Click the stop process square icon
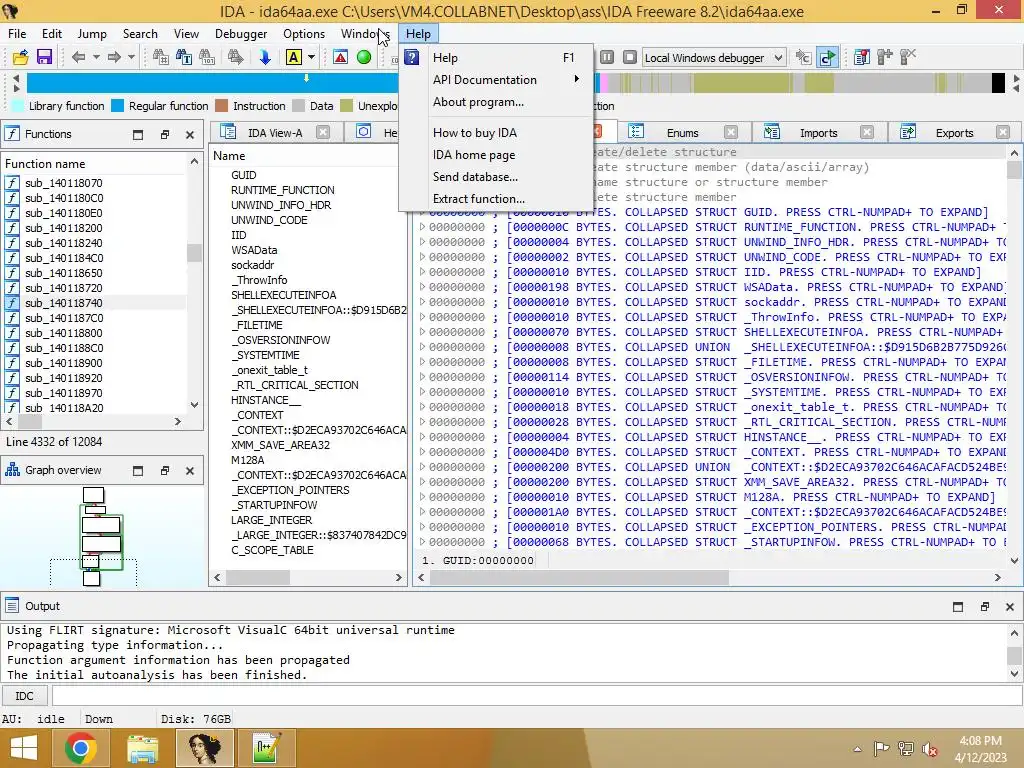 click(x=630, y=57)
